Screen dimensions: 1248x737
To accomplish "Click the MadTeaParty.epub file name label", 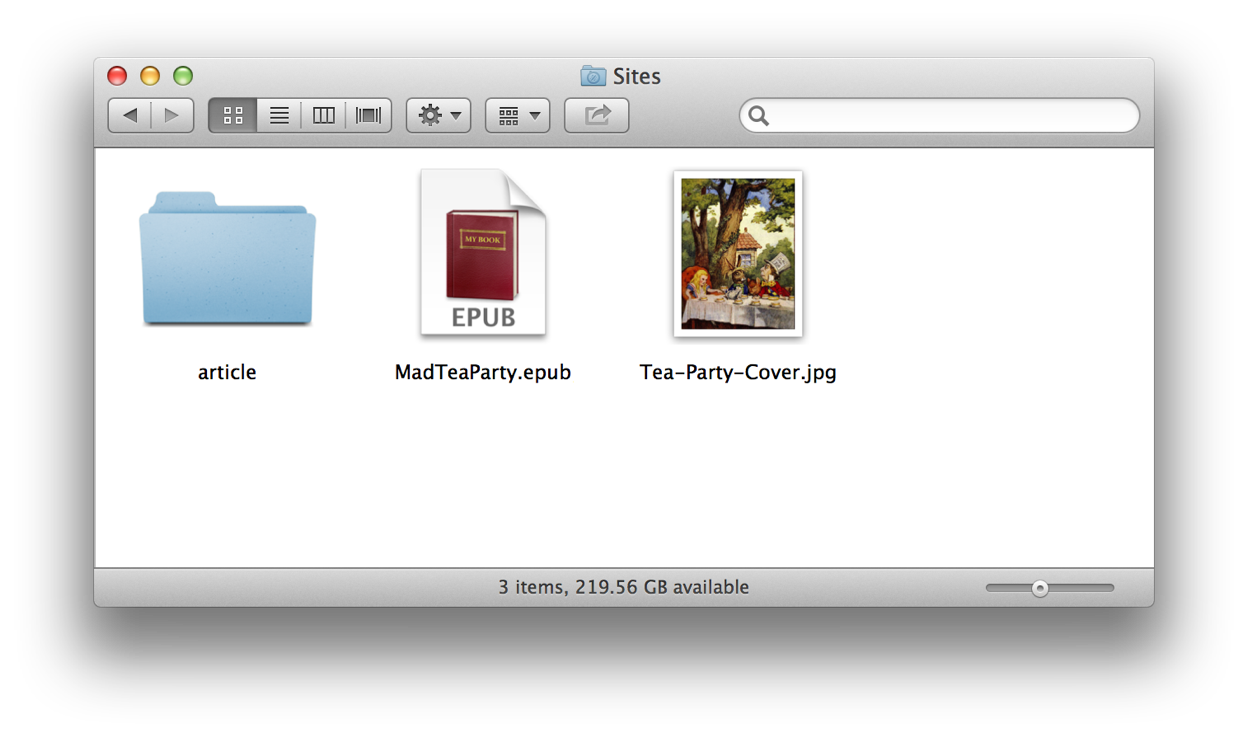I will [x=483, y=372].
